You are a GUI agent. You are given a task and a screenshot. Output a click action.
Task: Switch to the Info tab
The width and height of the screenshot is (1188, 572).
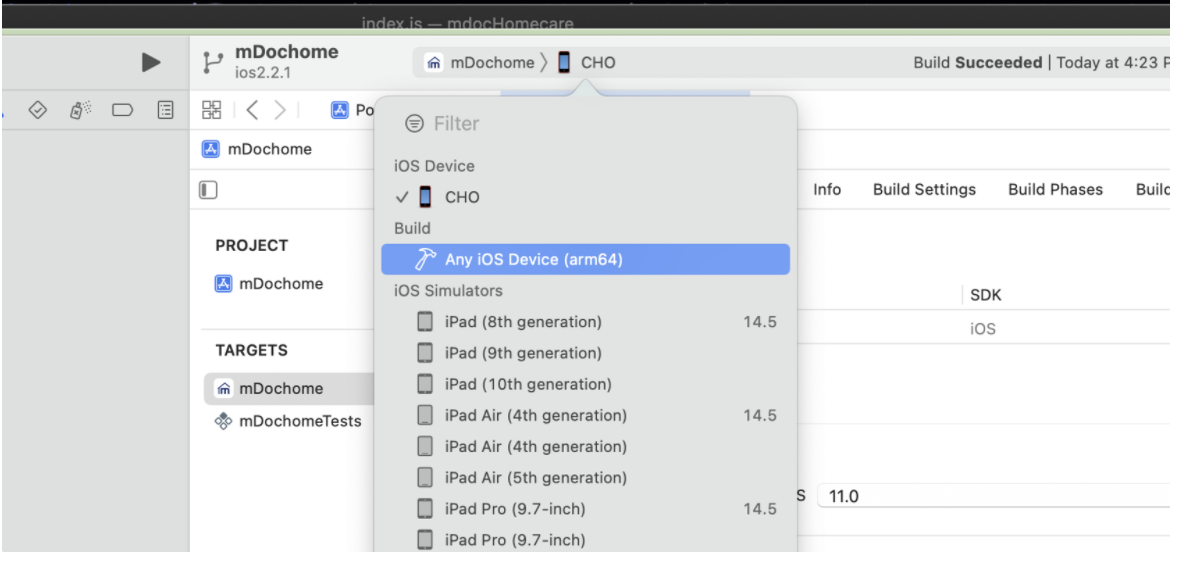[x=827, y=189]
